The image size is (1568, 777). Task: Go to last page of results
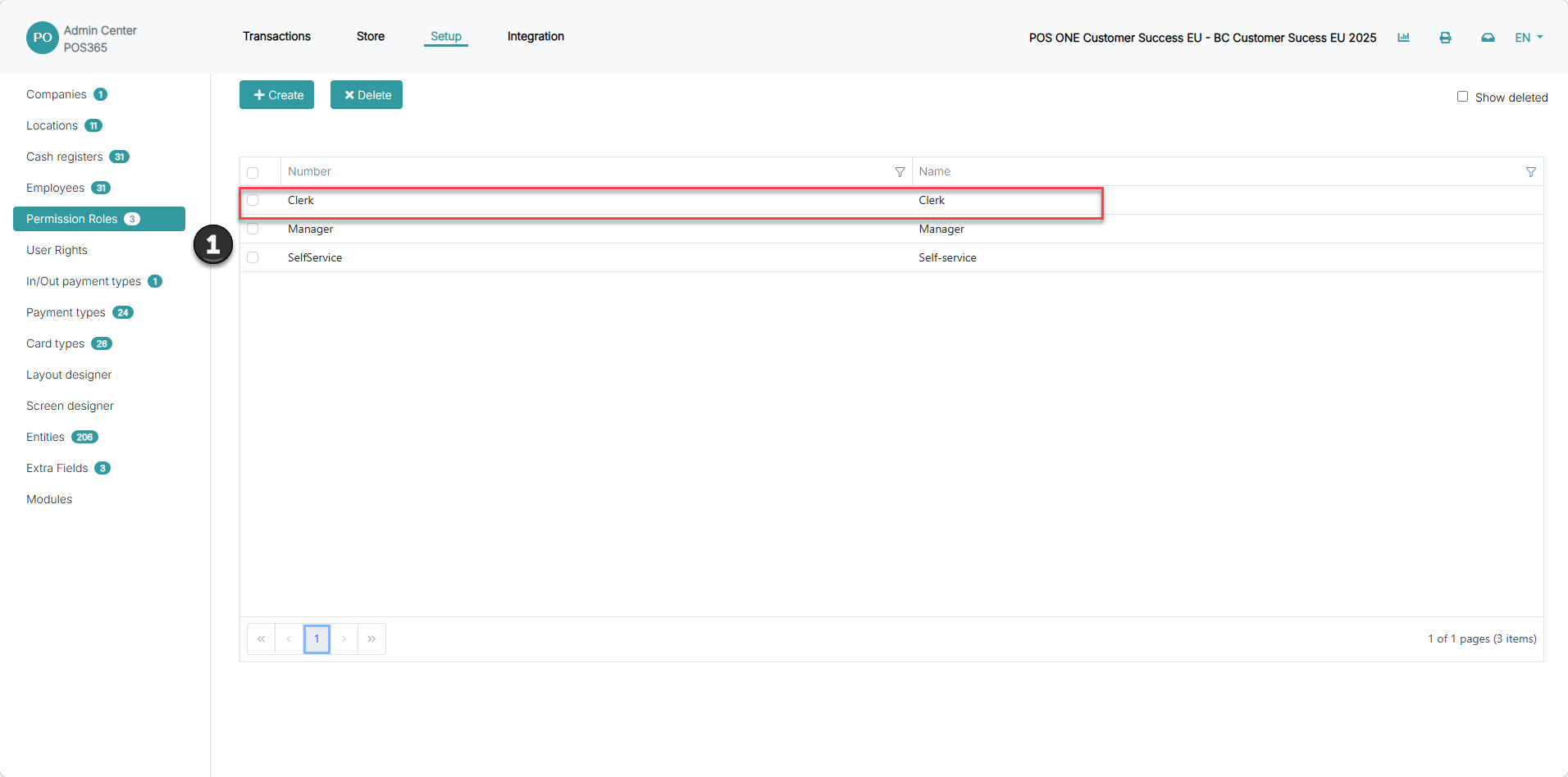point(371,638)
